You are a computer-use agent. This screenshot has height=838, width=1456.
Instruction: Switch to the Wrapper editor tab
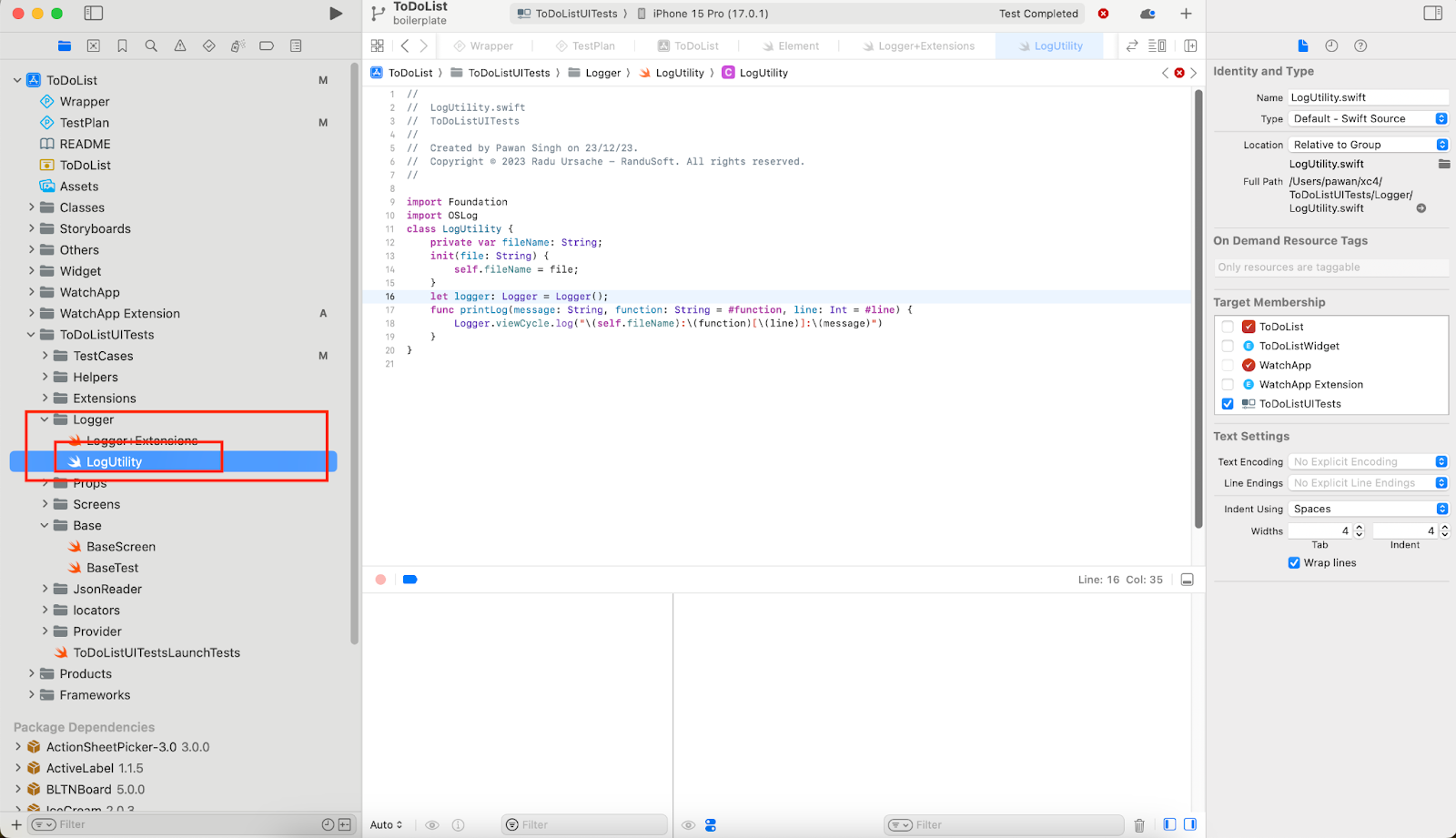(x=484, y=45)
